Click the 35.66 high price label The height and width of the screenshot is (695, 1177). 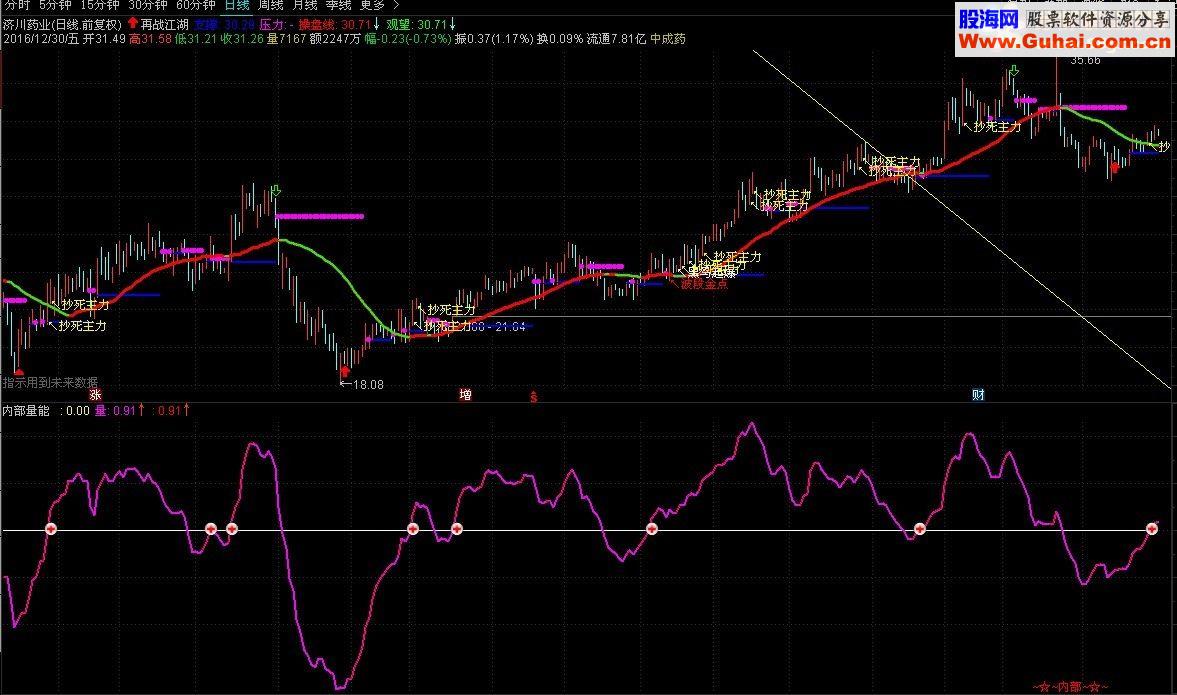[1085, 60]
